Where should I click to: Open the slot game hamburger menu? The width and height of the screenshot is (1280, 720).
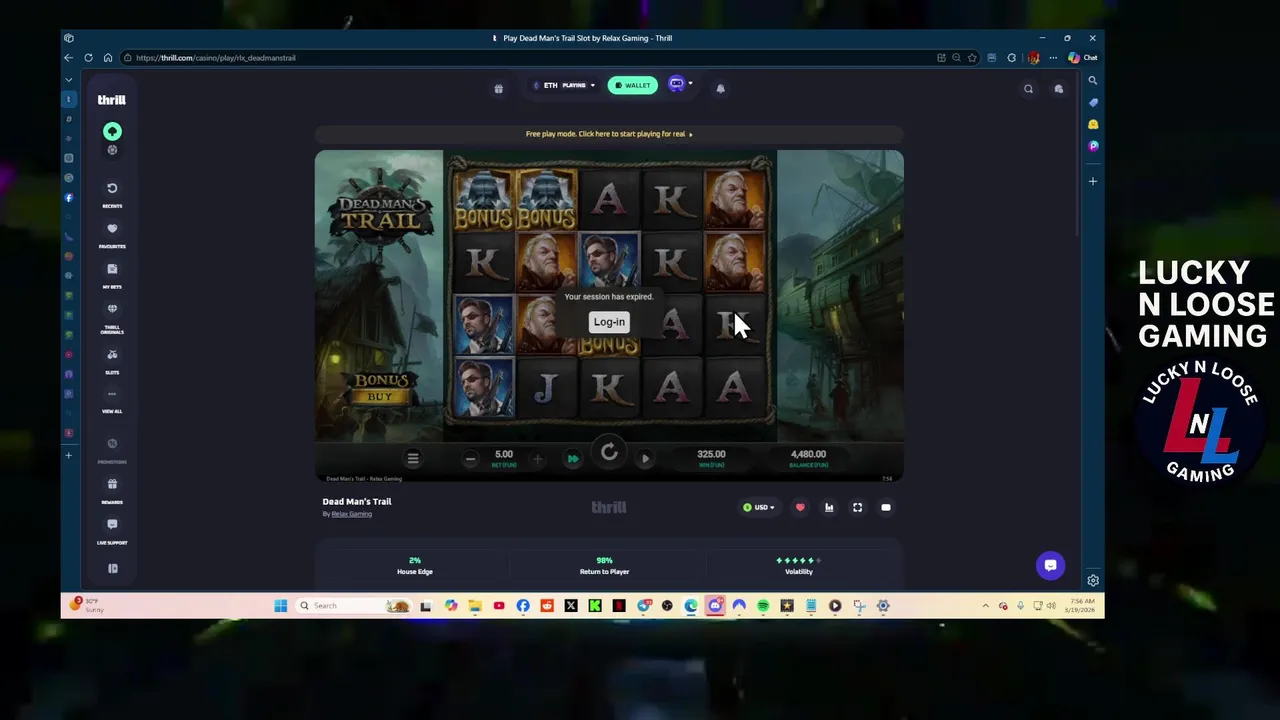[412, 458]
